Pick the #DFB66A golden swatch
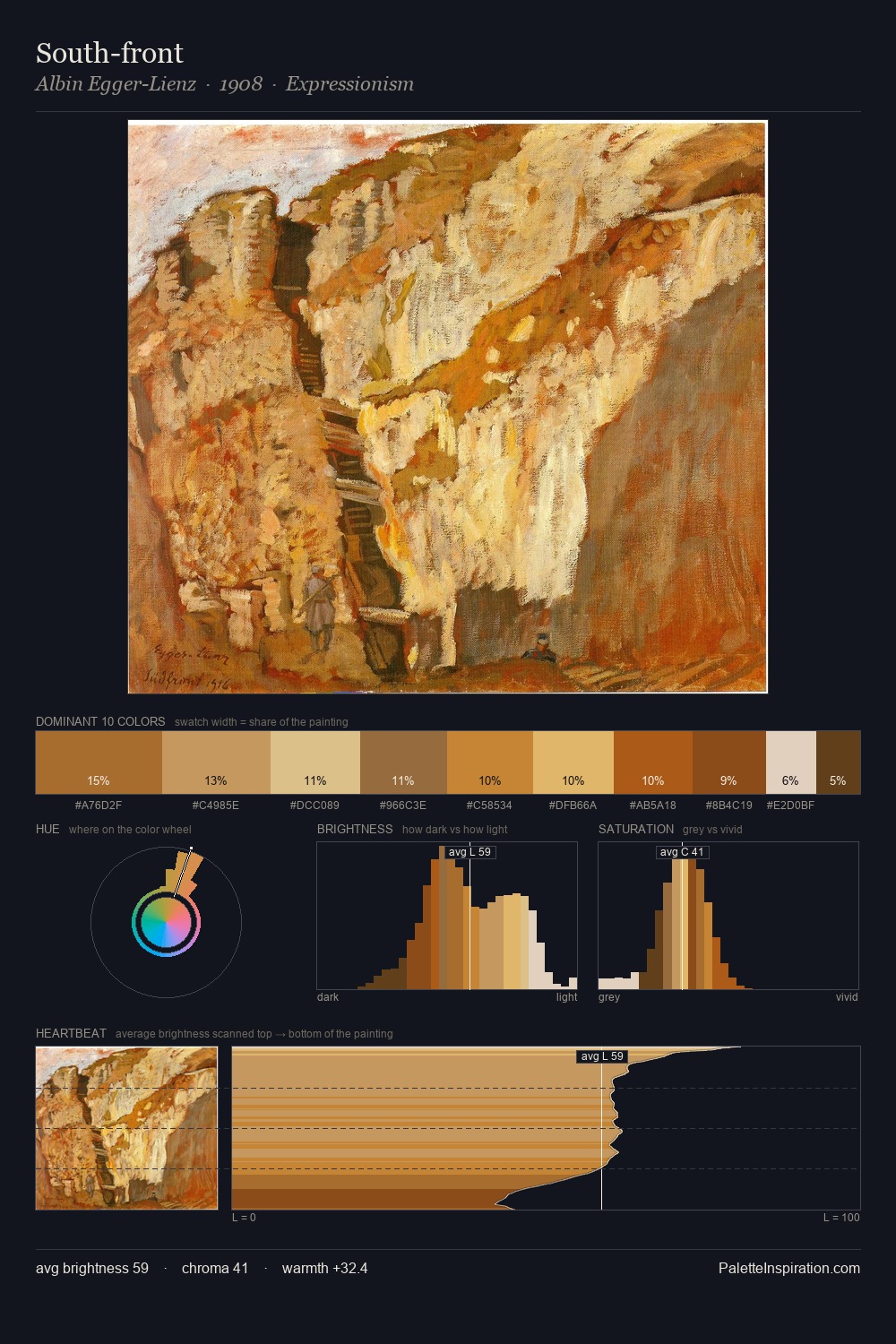896x1344 pixels. pyautogui.click(x=573, y=762)
